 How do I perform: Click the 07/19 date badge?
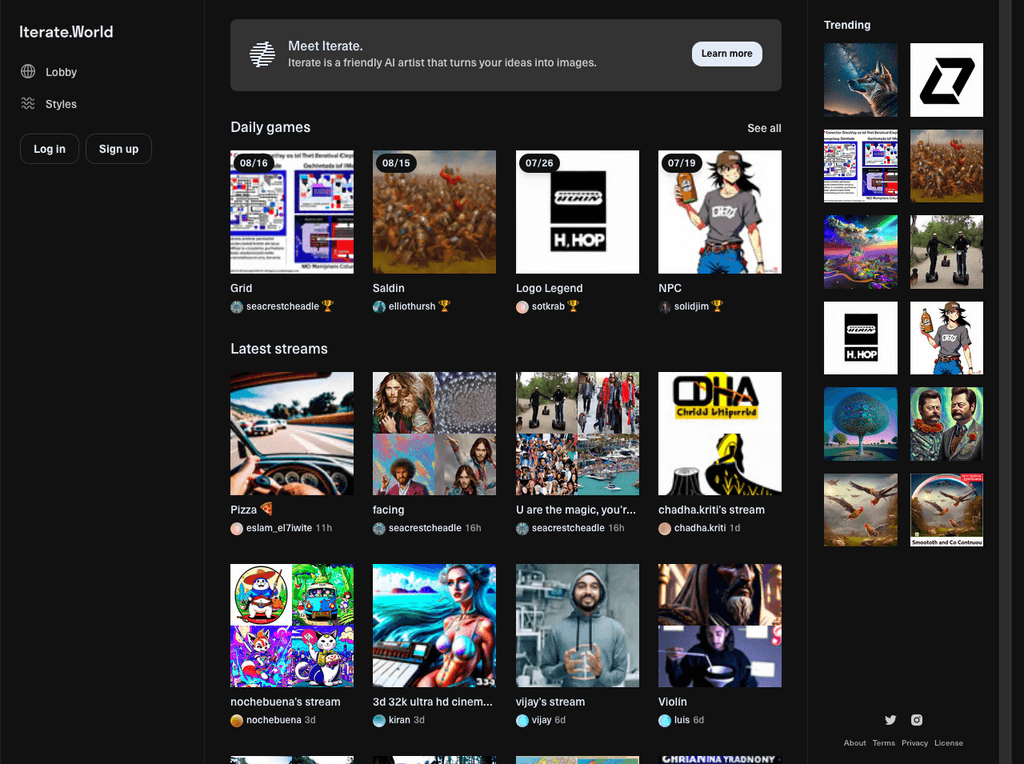coord(682,163)
